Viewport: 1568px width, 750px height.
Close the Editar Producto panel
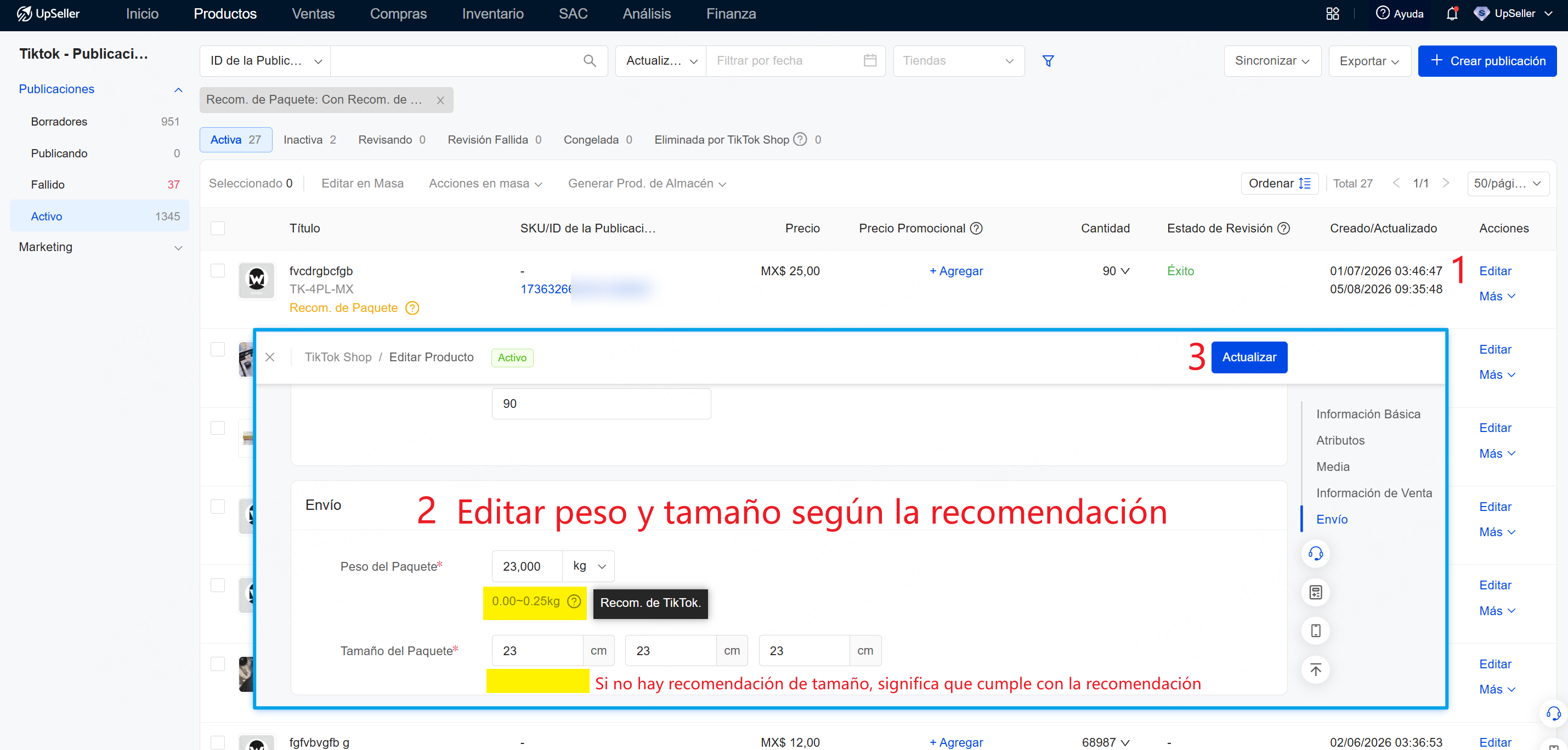click(270, 357)
